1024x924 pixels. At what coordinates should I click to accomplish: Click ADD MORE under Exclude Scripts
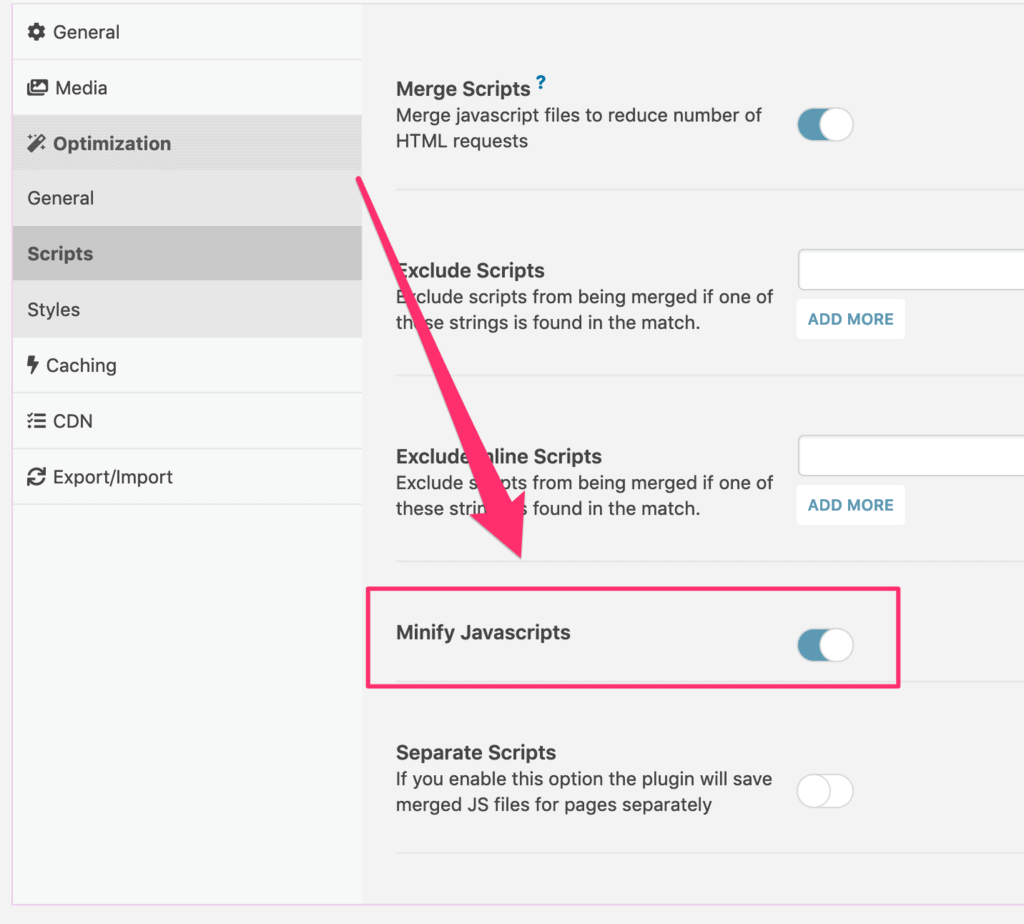tap(850, 318)
